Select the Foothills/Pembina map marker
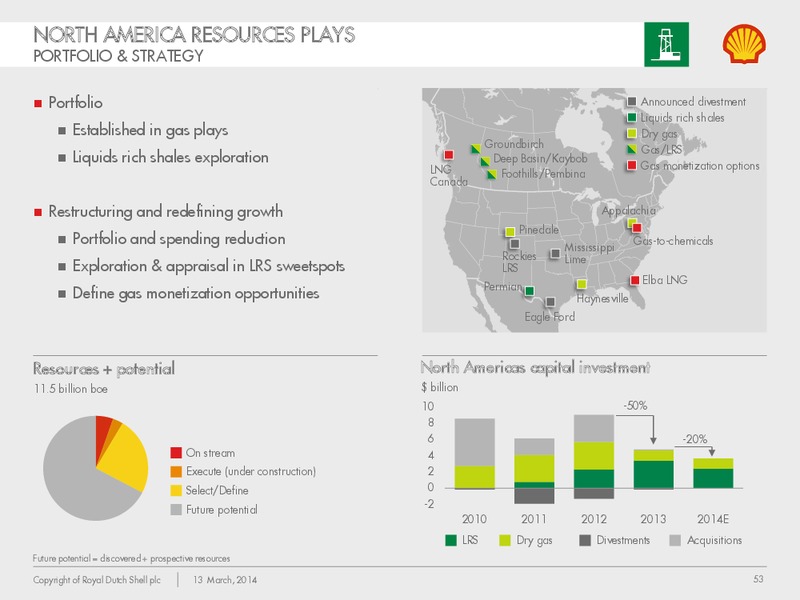800x600 pixels. [x=492, y=174]
